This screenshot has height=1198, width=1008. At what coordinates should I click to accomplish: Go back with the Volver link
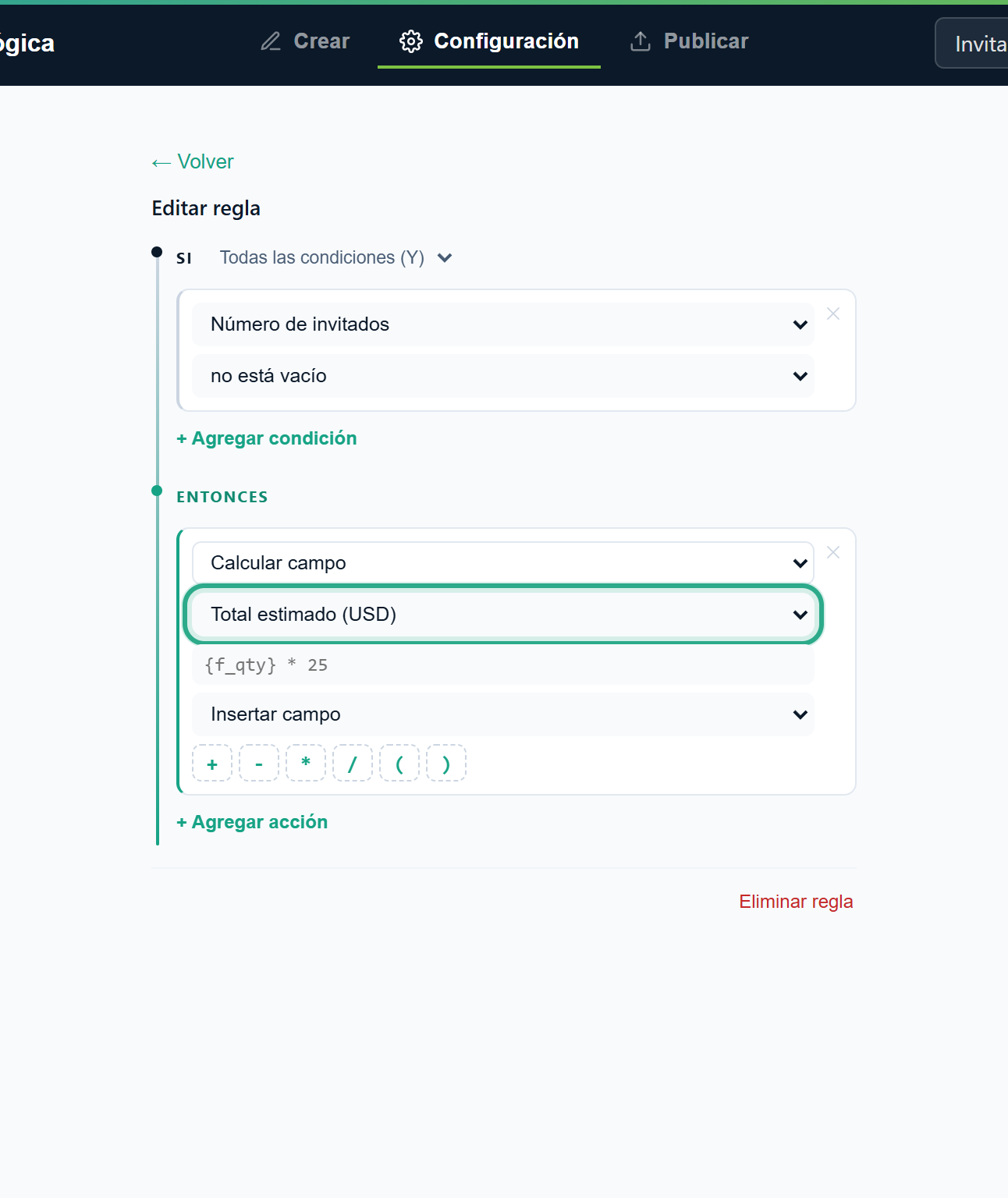(193, 161)
